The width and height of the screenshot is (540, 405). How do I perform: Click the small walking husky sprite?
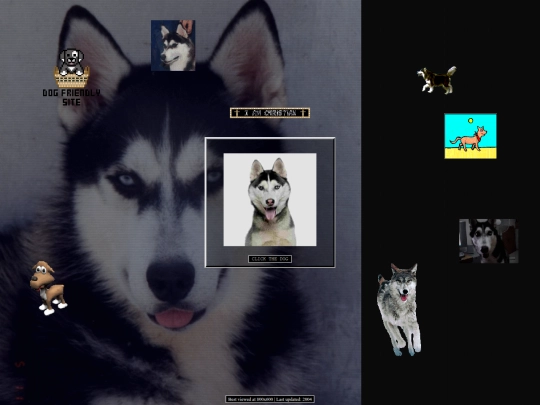pyautogui.click(x=437, y=80)
